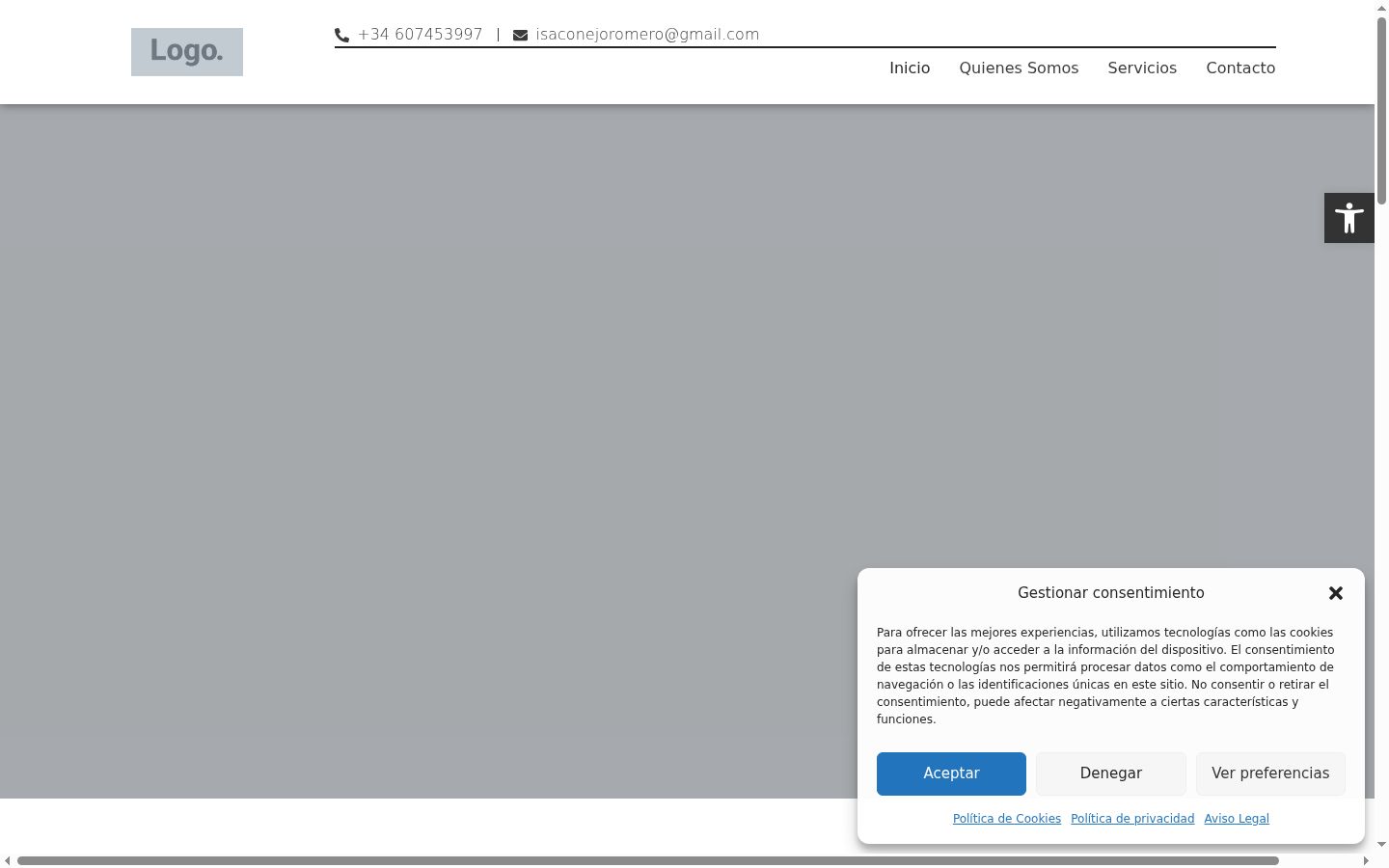Open the Quienes Somos menu item
The image size is (1389, 868).
pyautogui.click(x=1019, y=68)
